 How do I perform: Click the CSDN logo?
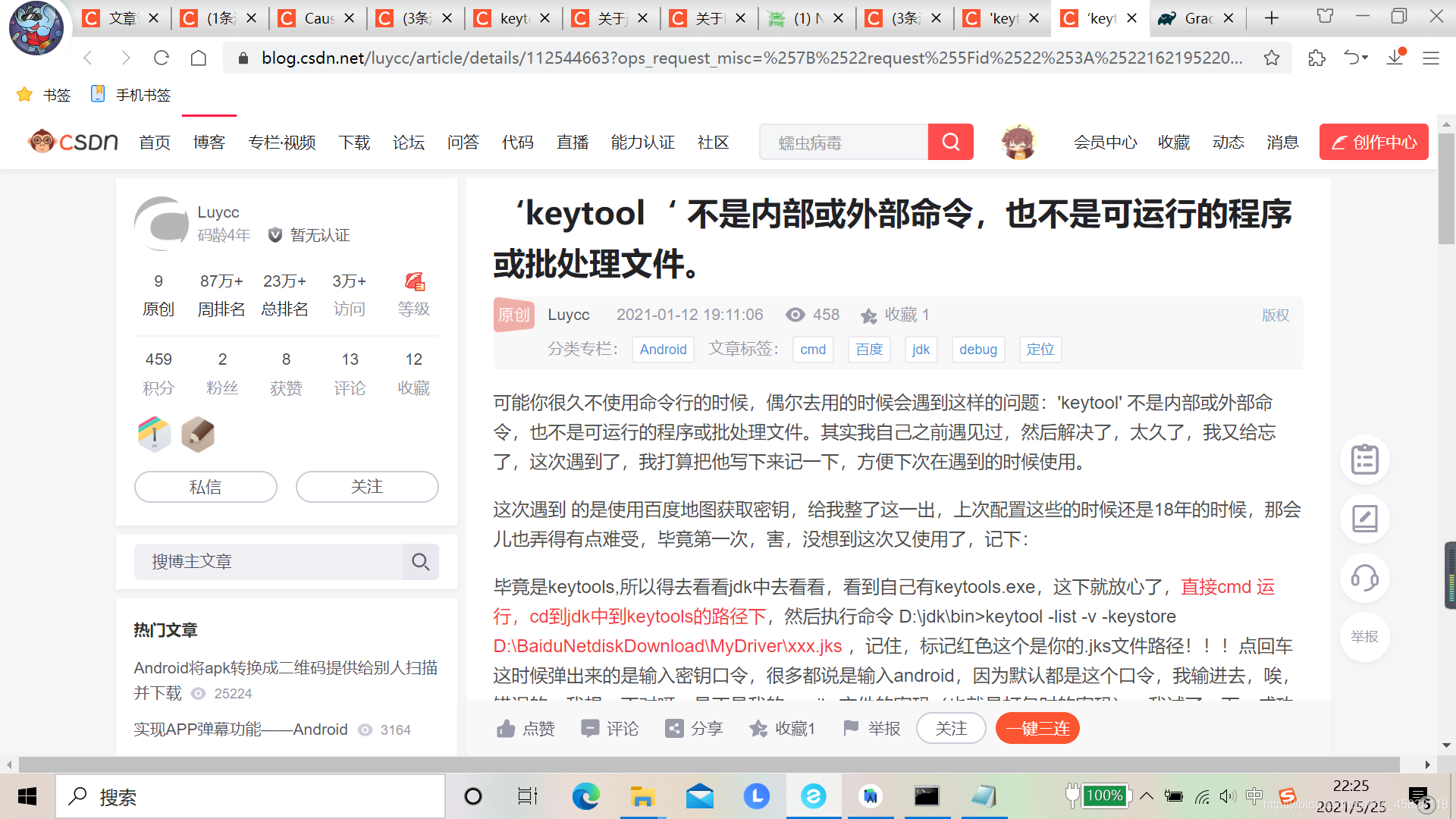(73, 142)
